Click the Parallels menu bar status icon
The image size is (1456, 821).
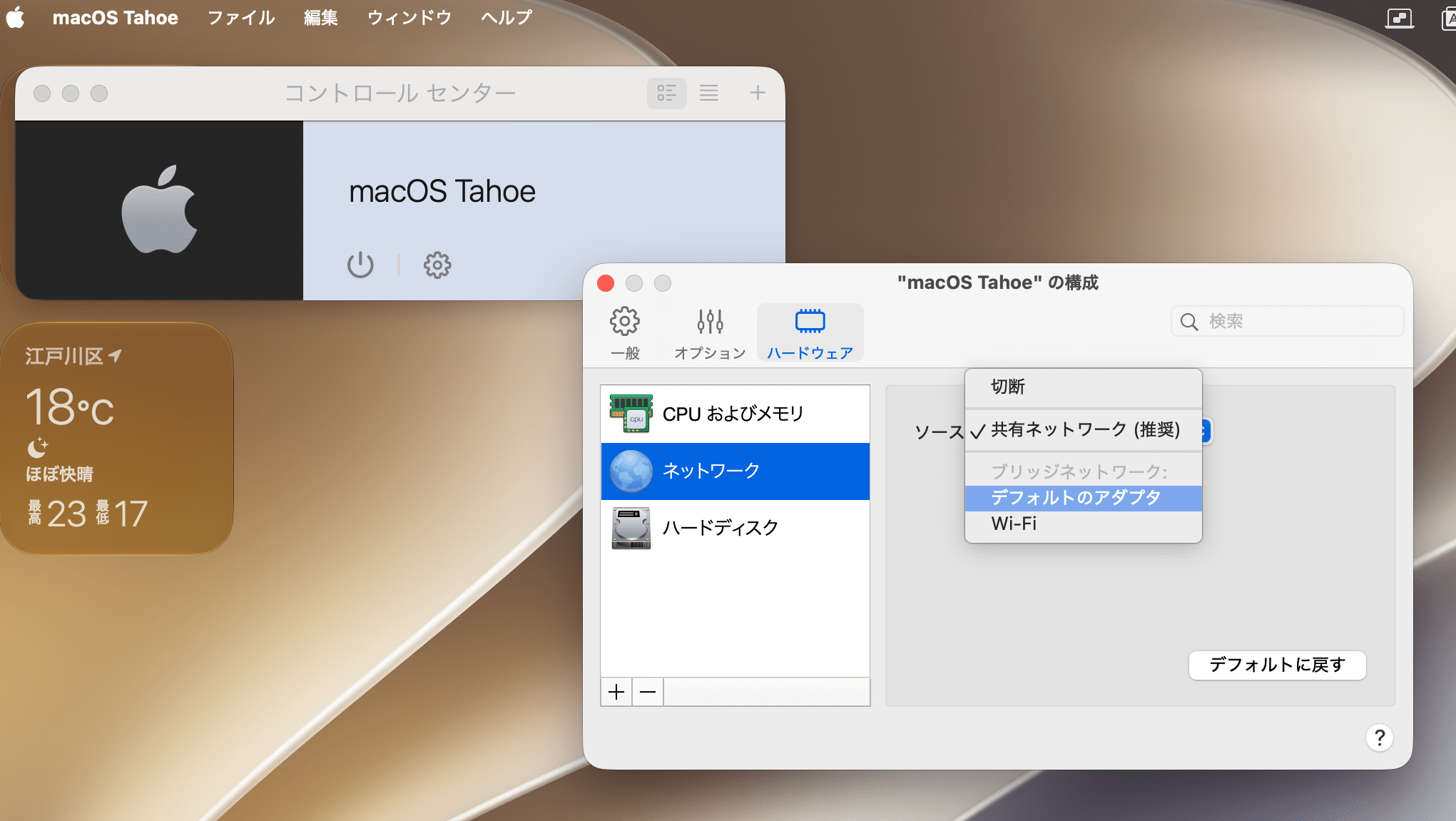coord(1399,18)
